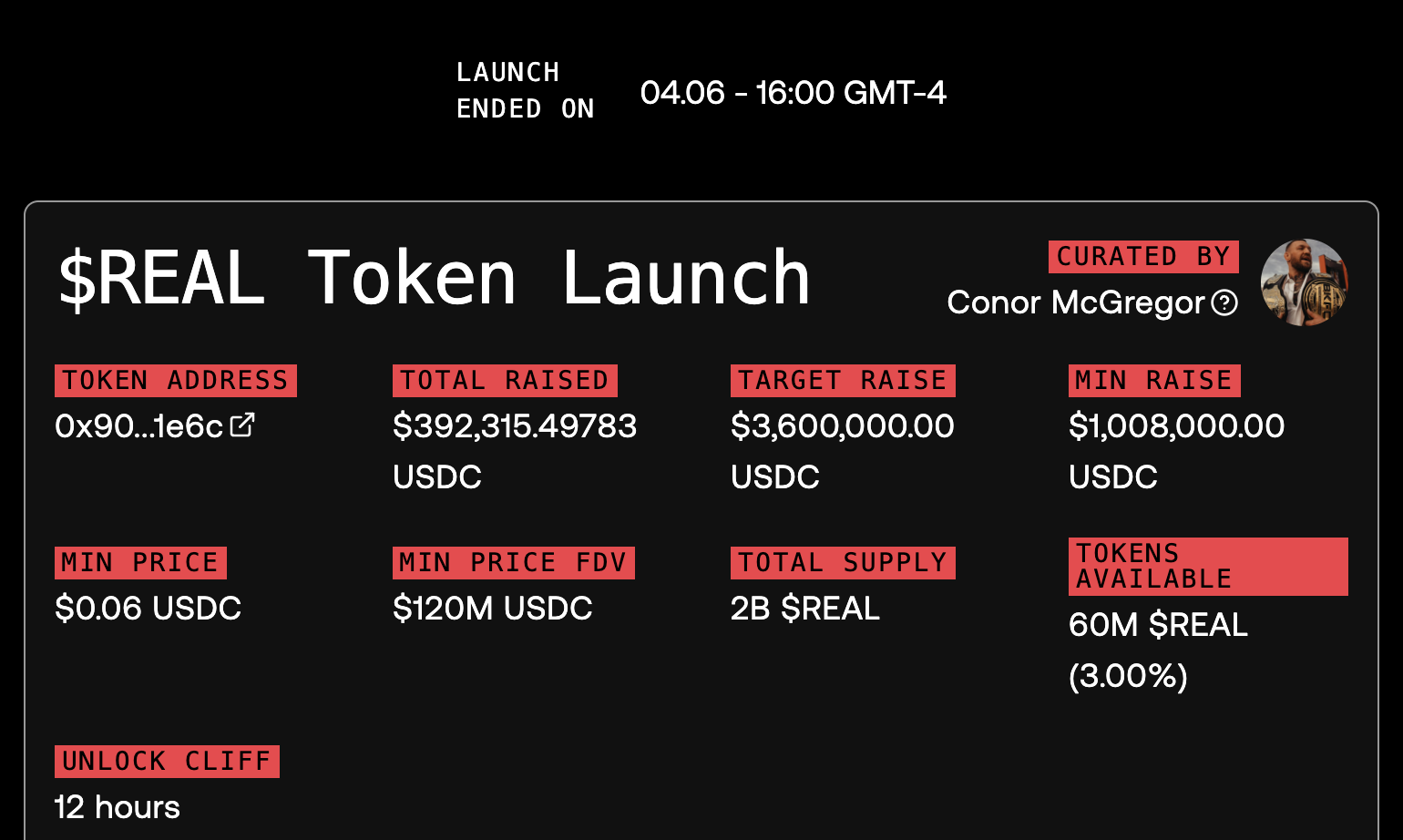Click the MIN RAISE red highlight
Screen dimensions: 1403x840
pyautogui.click(x=1153, y=380)
